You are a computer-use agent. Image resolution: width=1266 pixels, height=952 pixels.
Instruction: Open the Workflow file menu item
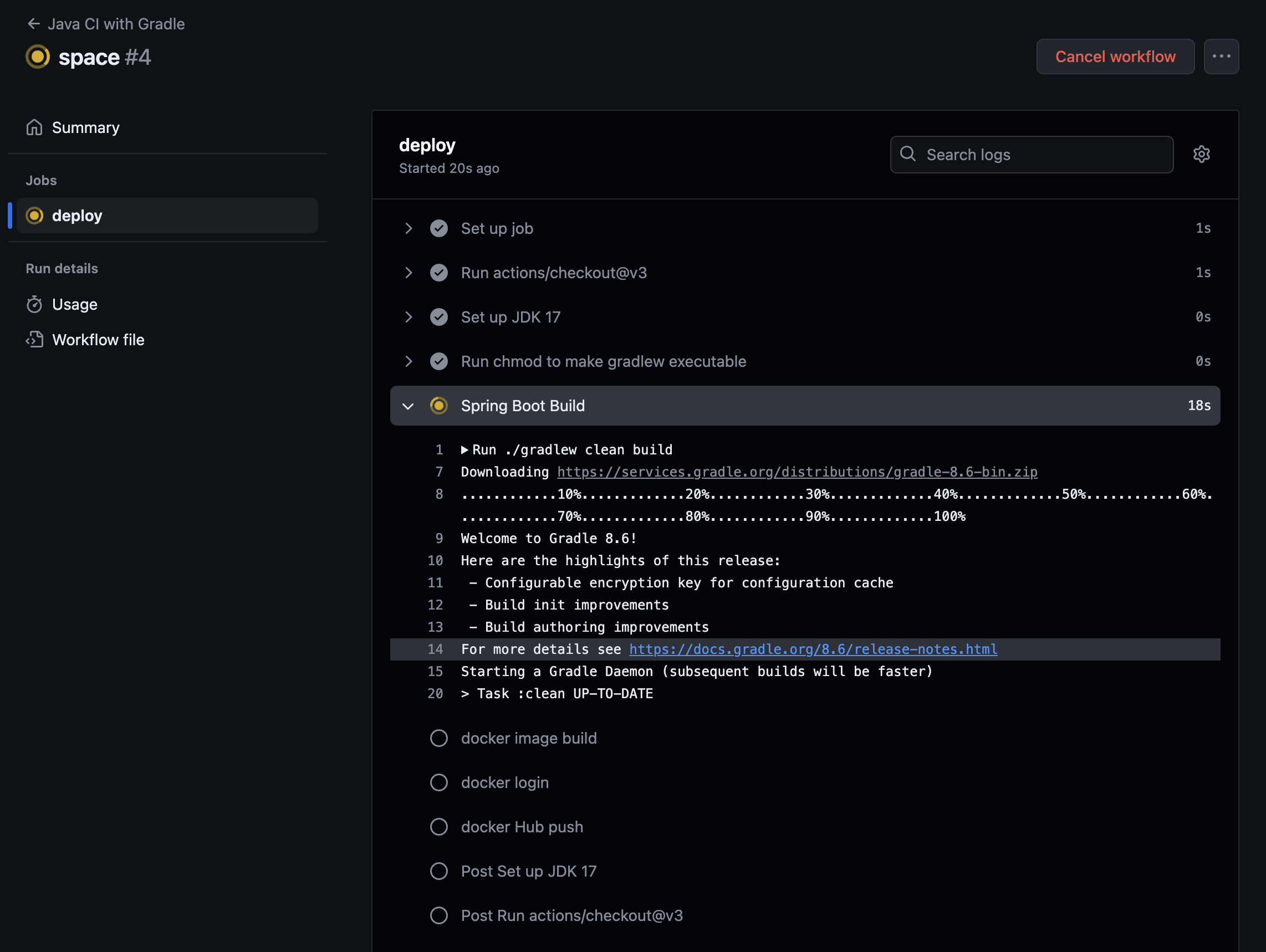click(98, 340)
